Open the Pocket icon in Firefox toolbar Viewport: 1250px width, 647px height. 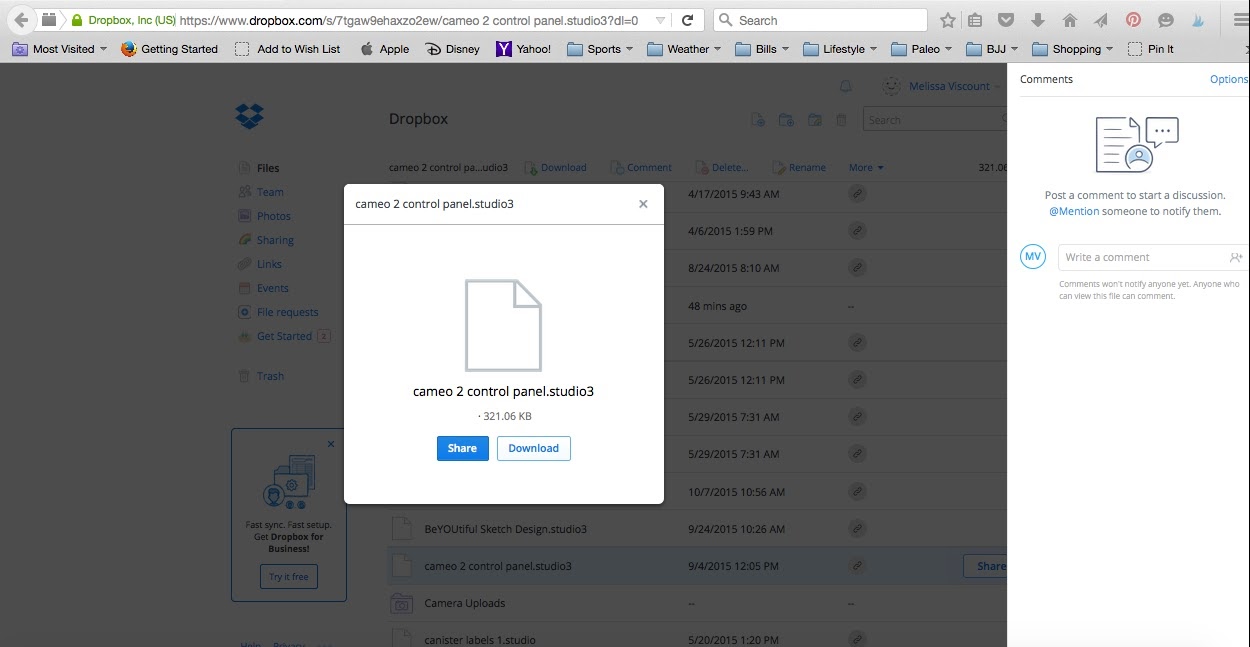1007,20
